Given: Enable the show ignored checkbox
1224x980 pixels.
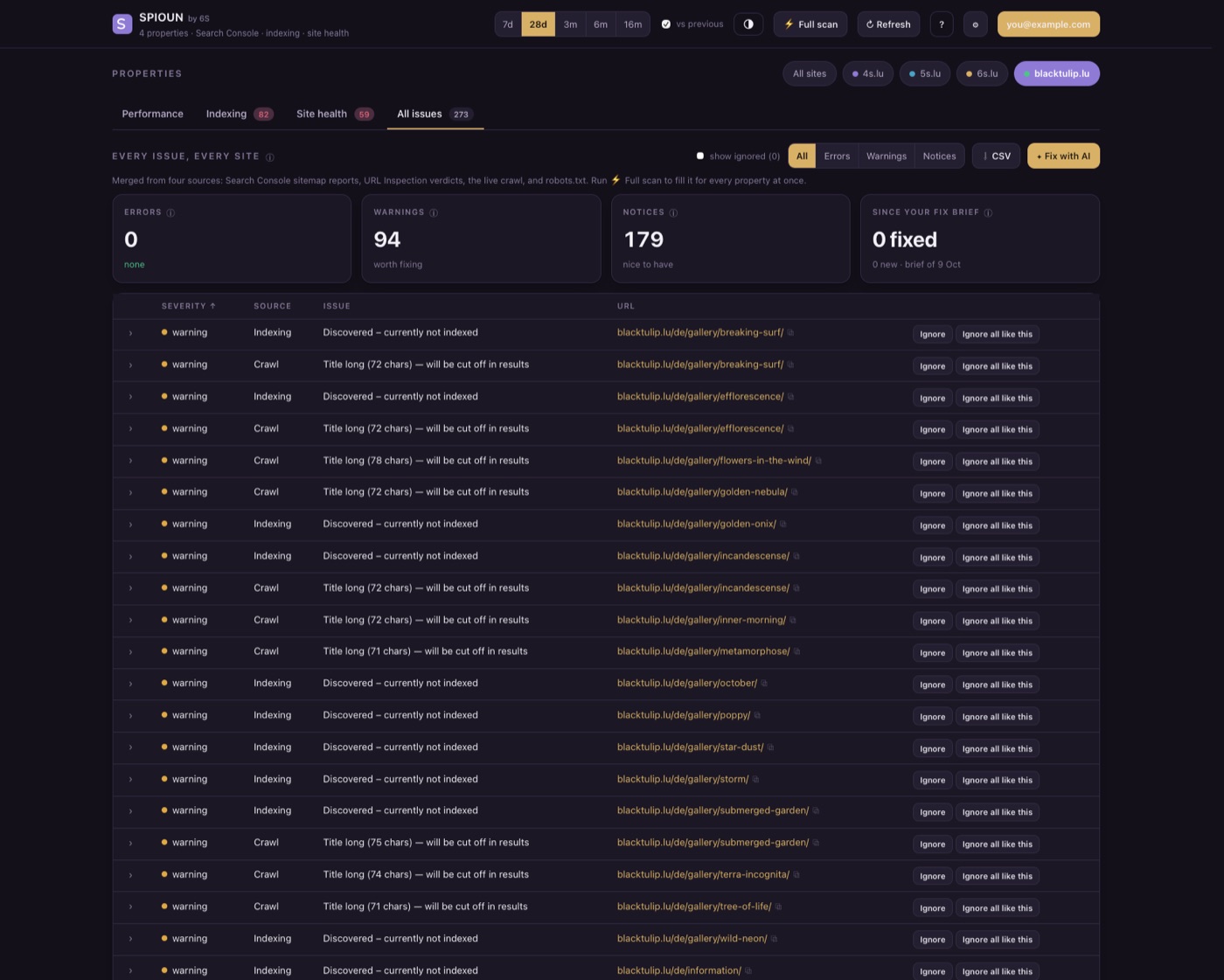Looking at the screenshot, I should click(x=700, y=156).
